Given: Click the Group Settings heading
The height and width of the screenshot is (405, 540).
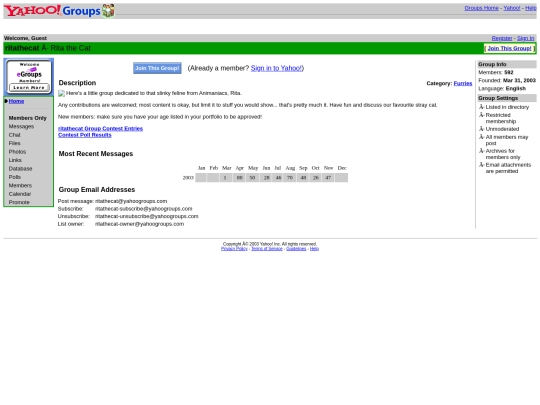Looking at the screenshot, I should pos(498,98).
